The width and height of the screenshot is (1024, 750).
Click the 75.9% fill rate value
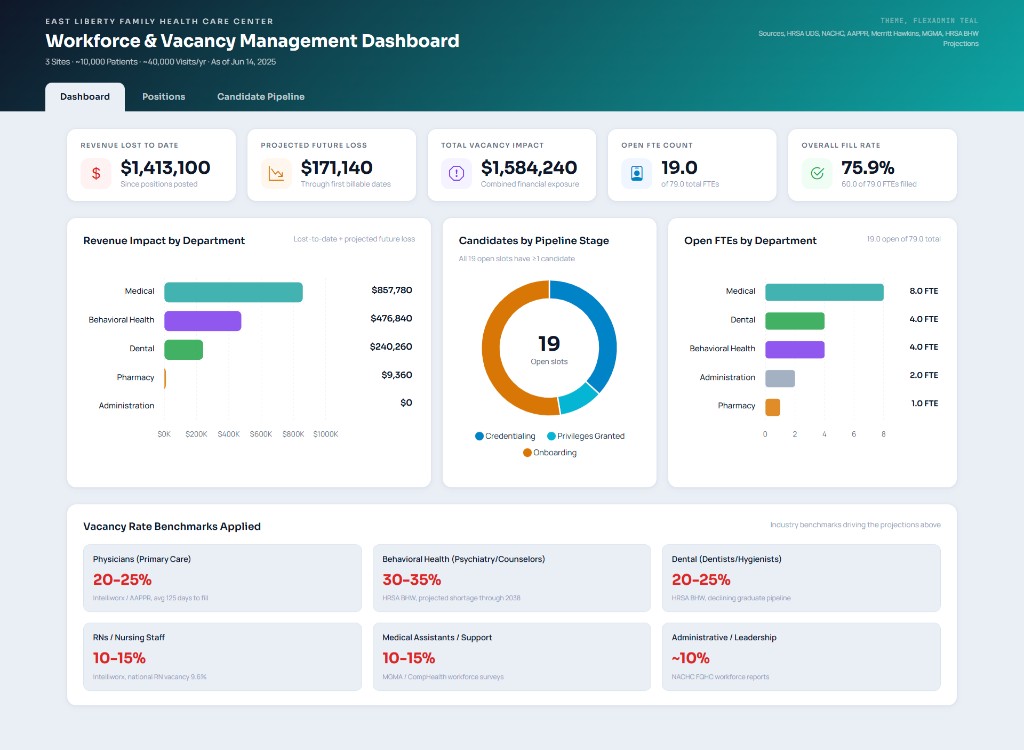(x=868, y=168)
